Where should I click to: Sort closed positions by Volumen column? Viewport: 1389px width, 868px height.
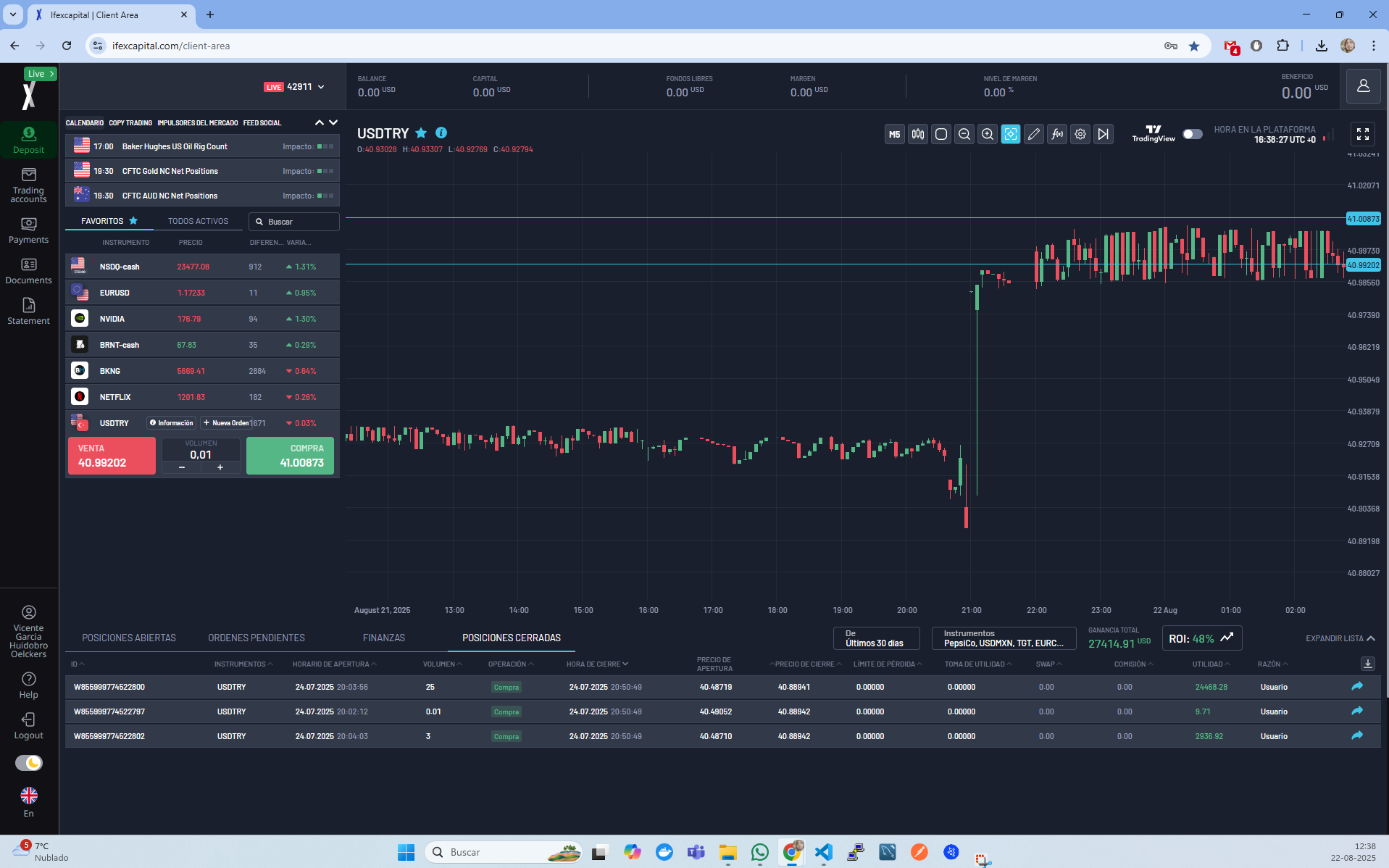tap(443, 664)
